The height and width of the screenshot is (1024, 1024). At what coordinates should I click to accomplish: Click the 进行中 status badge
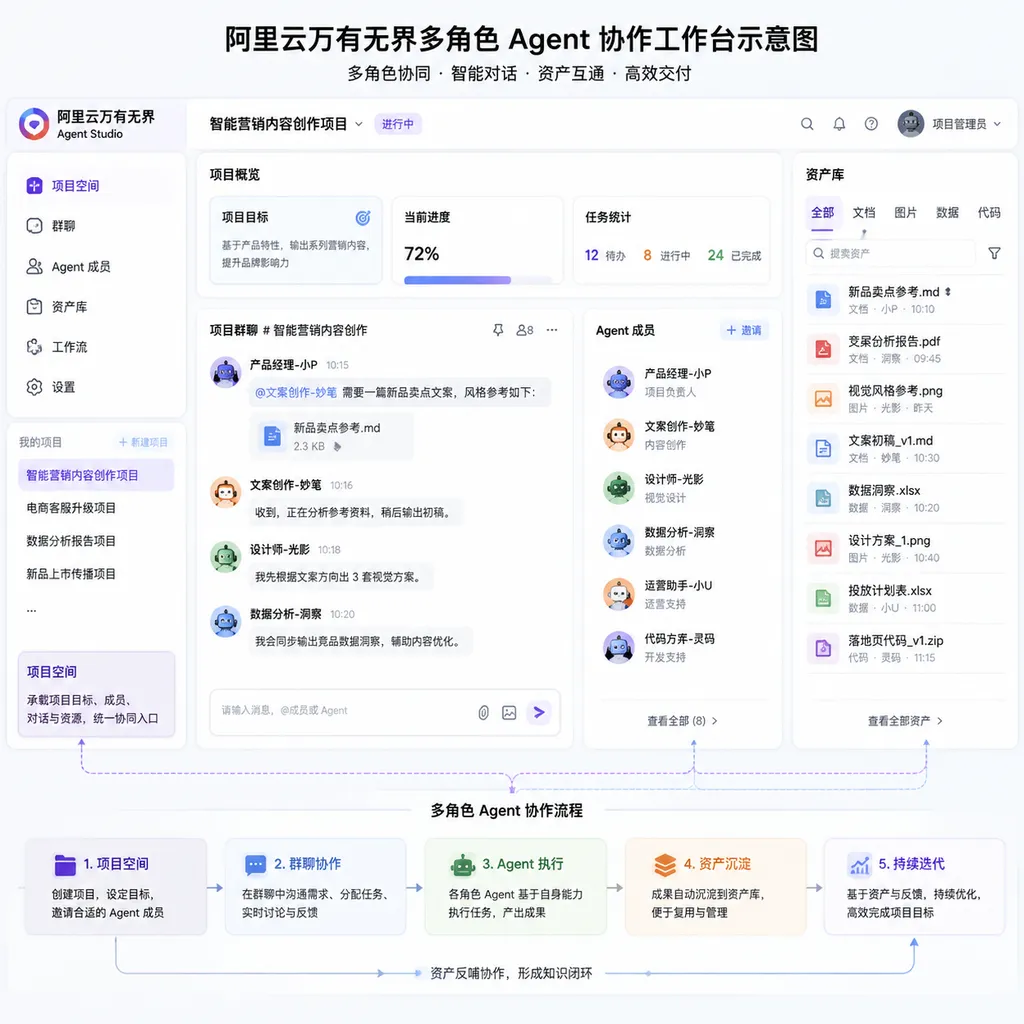pos(398,124)
